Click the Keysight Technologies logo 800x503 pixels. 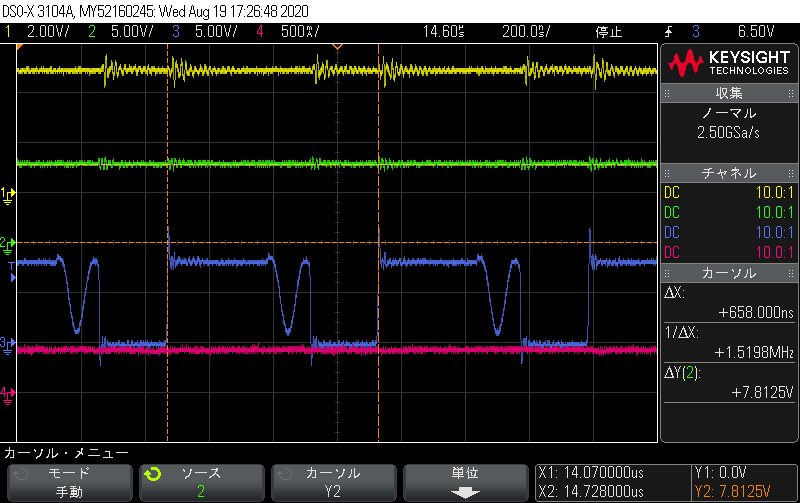[729, 63]
